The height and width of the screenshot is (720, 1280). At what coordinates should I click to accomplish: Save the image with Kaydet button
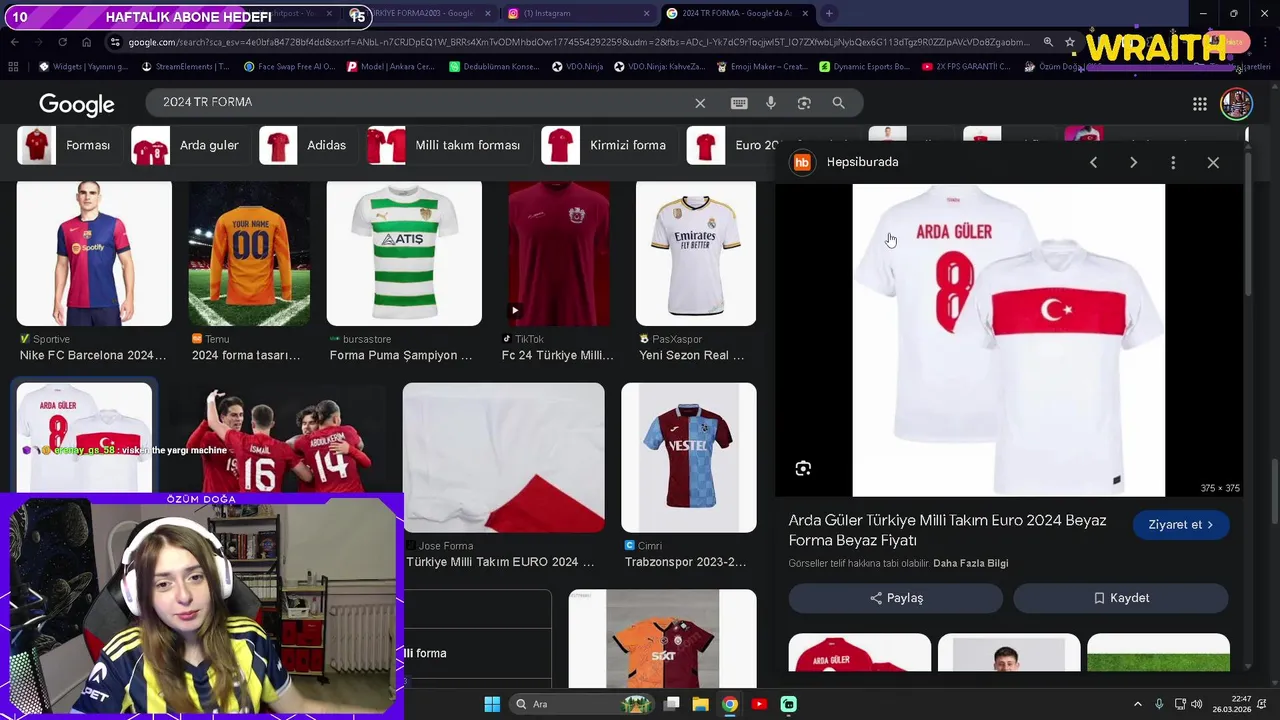(1121, 598)
